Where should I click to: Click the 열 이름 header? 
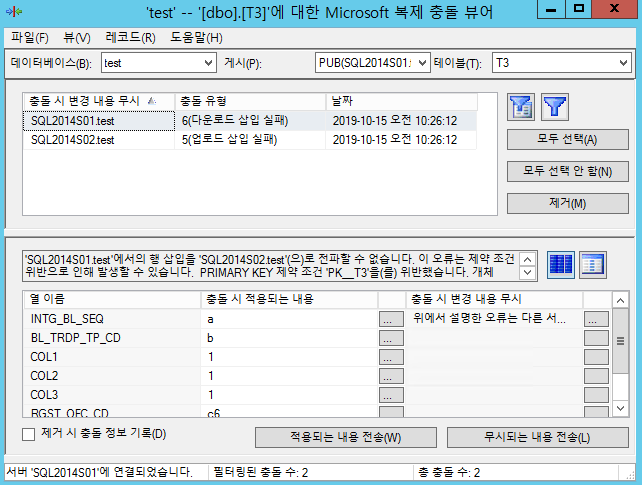[112, 300]
